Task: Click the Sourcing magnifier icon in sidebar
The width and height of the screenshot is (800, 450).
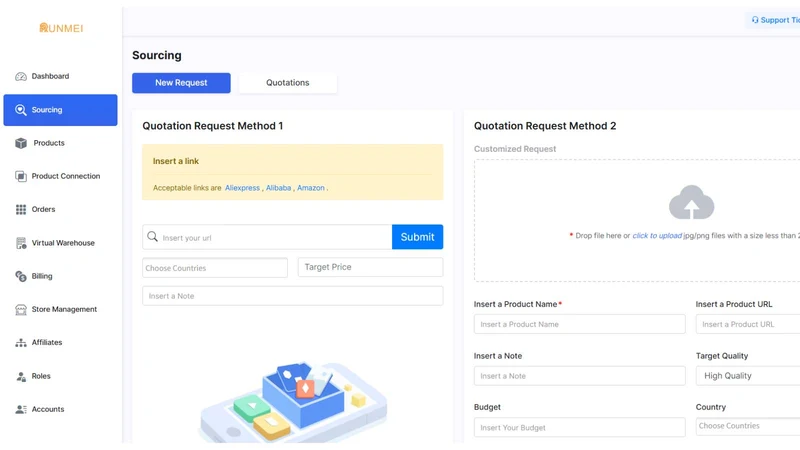Action: coord(20,110)
